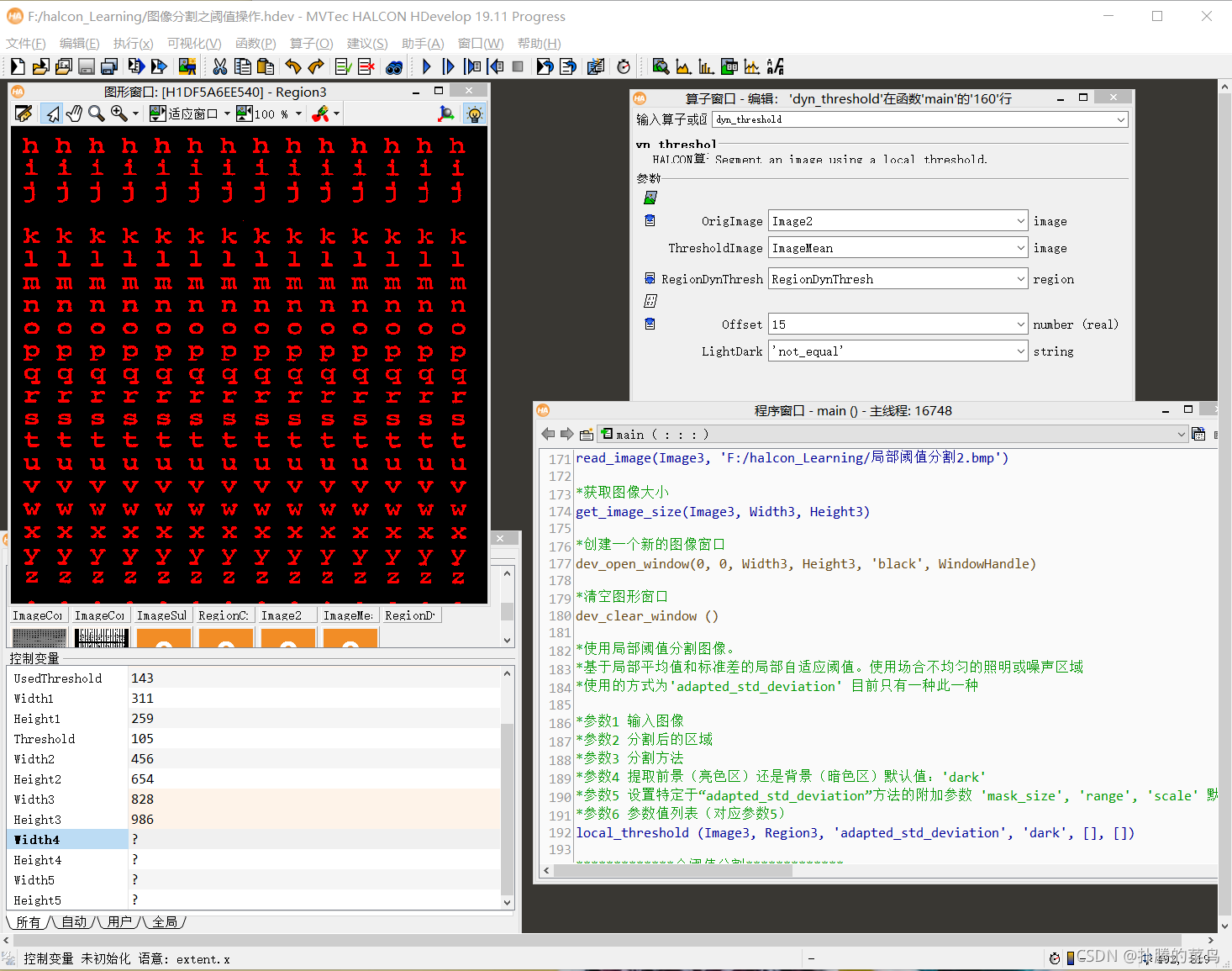This screenshot has height=971, width=1232.
Task: Click the Read image toolbar icon
Action: (187, 66)
